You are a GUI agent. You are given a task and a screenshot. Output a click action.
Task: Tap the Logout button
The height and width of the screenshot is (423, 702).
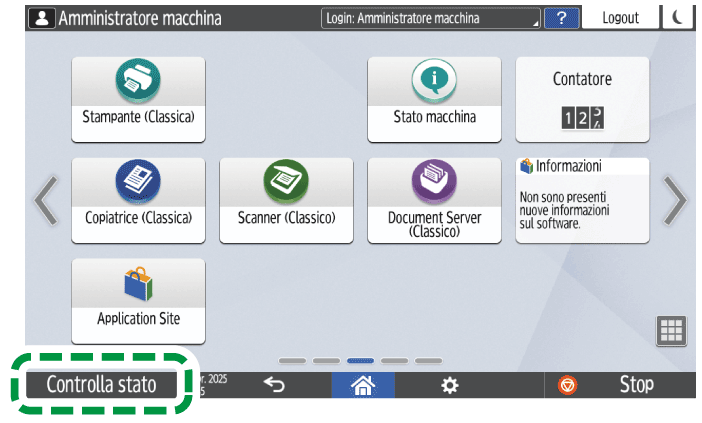[620, 18]
